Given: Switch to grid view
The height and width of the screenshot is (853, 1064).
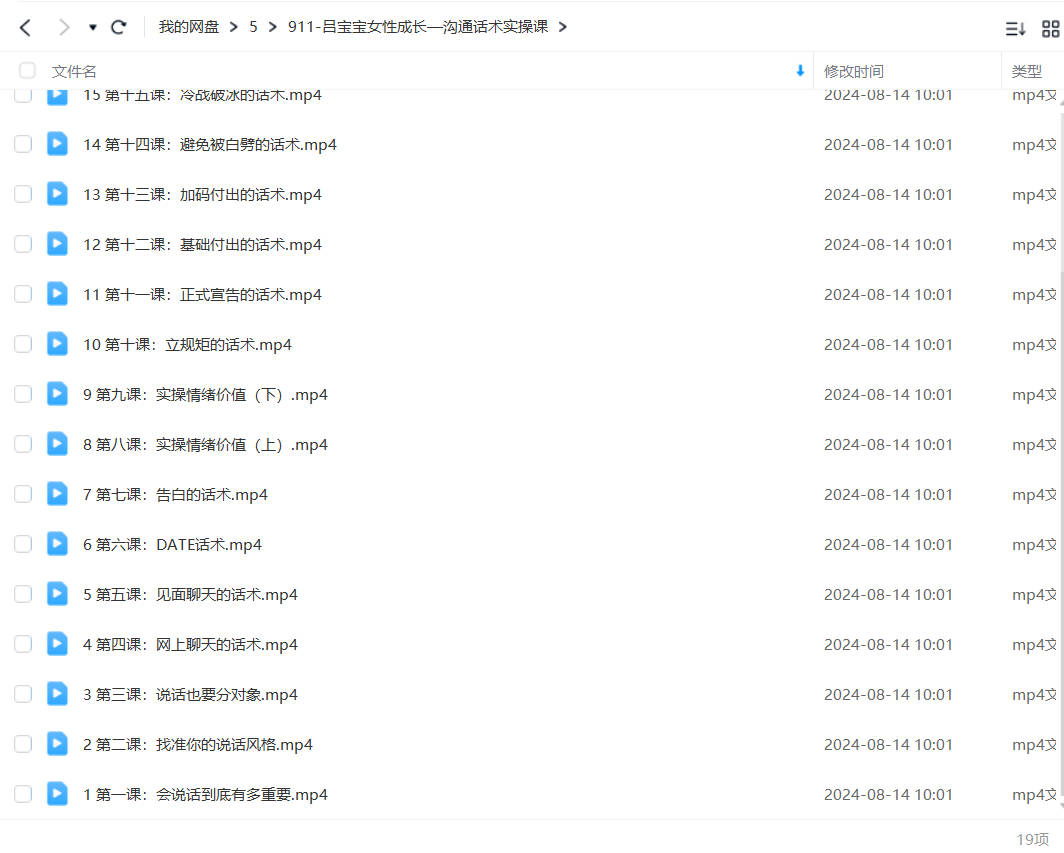Looking at the screenshot, I should [x=1050, y=29].
